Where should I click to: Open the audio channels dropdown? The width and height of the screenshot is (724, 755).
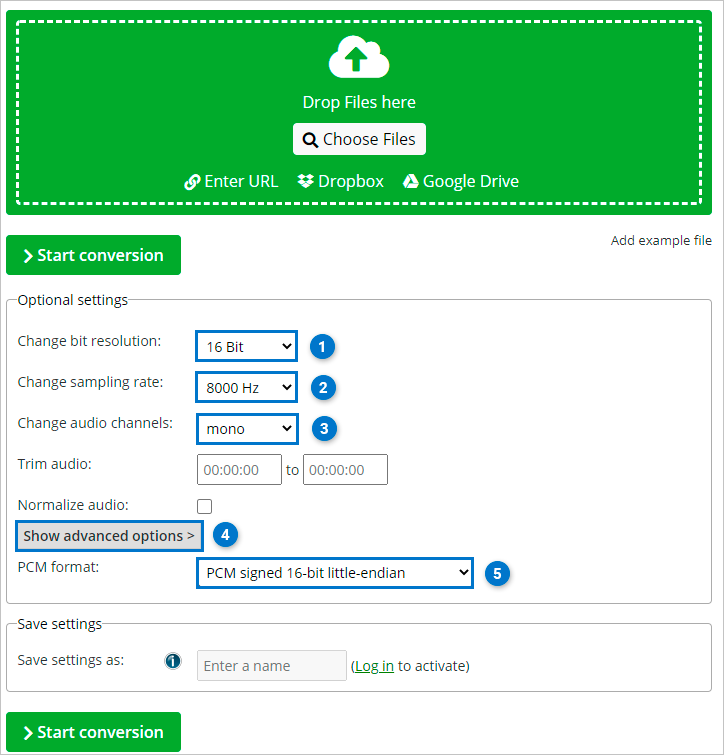click(x=247, y=428)
